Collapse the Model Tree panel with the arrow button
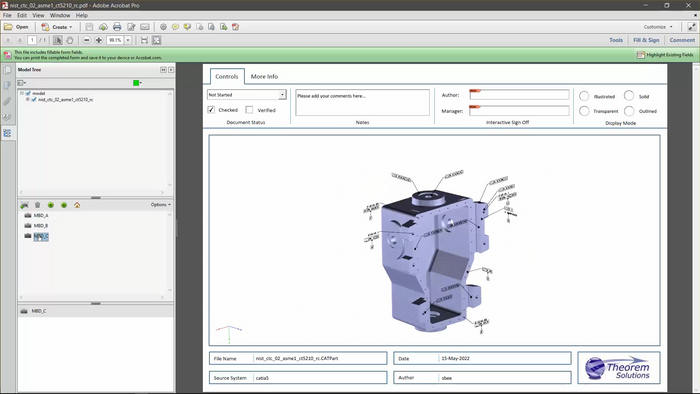This screenshot has height=394, width=700. point(163,70)
